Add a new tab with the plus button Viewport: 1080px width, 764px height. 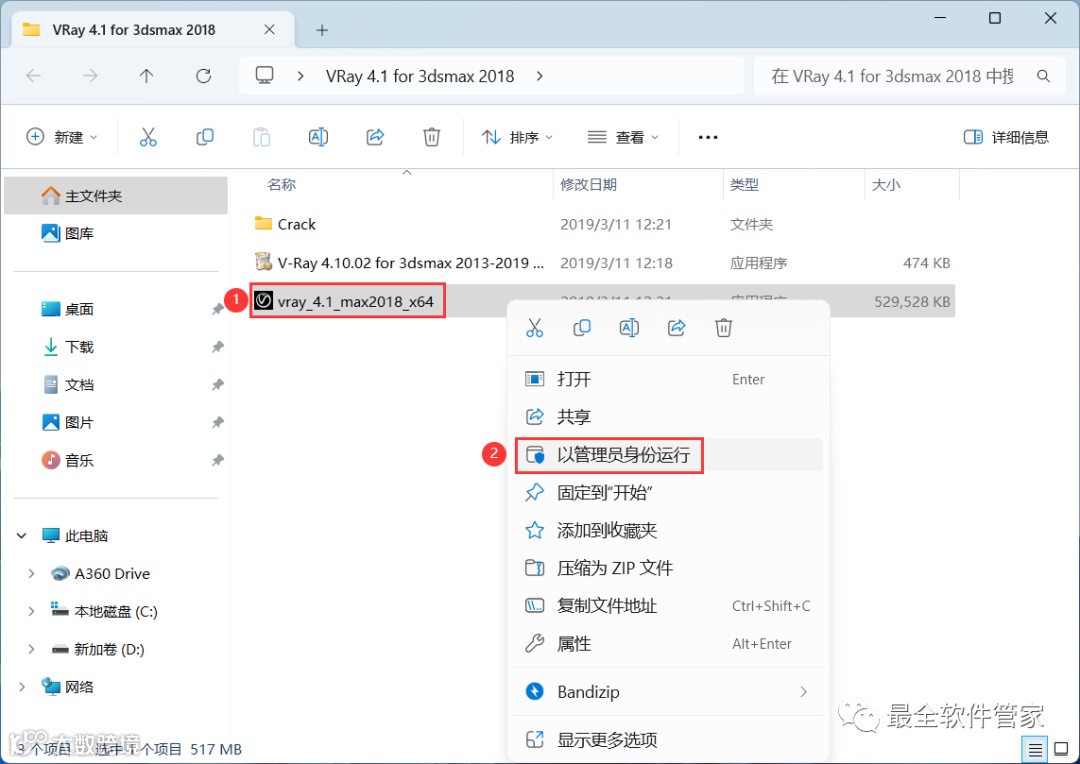click(x=322, y=30)
